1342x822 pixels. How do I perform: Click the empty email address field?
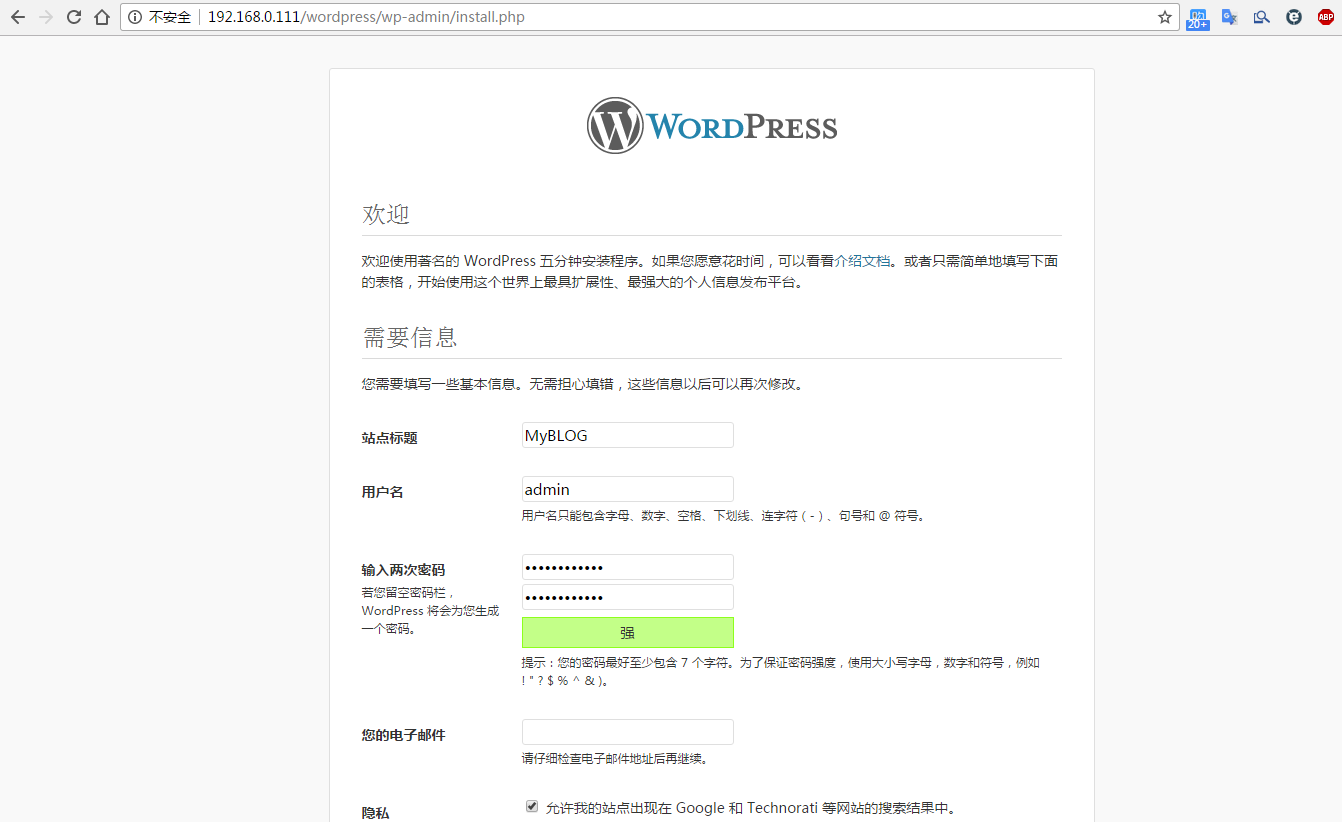[627, 732]
